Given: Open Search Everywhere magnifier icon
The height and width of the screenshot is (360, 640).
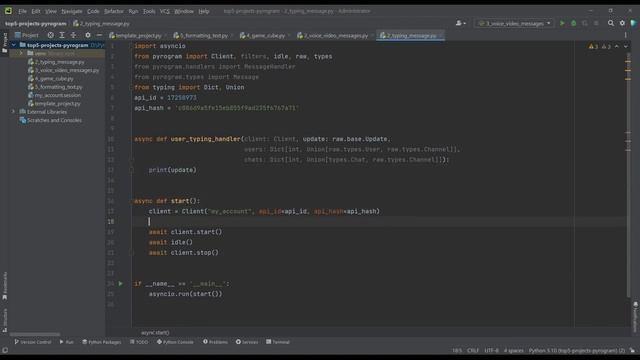Looking at the screenshot, I should [x=611, y=23].
